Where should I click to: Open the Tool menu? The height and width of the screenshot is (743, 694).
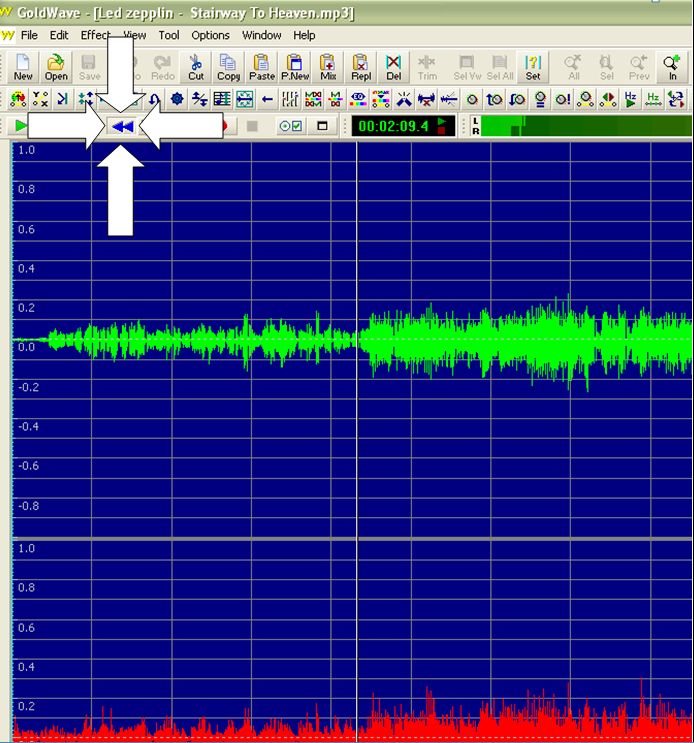tap(169, 36)
